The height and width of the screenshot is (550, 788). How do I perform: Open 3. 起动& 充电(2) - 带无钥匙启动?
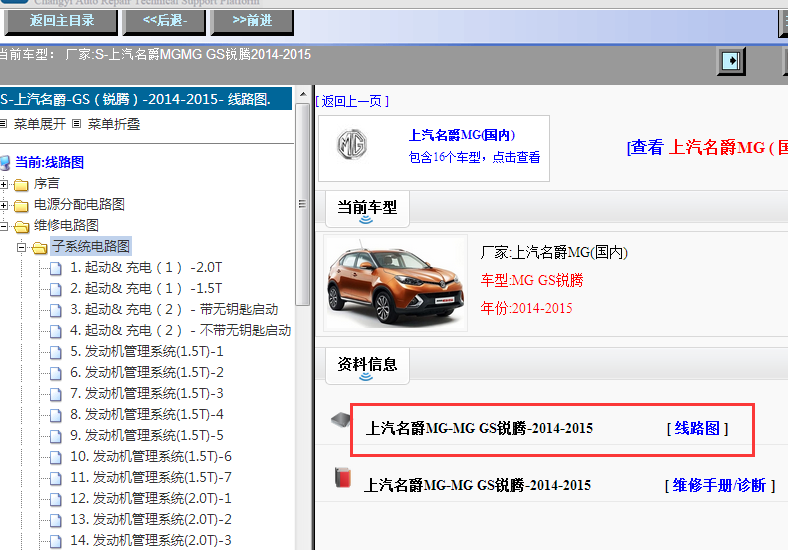(x=174, y=309)
